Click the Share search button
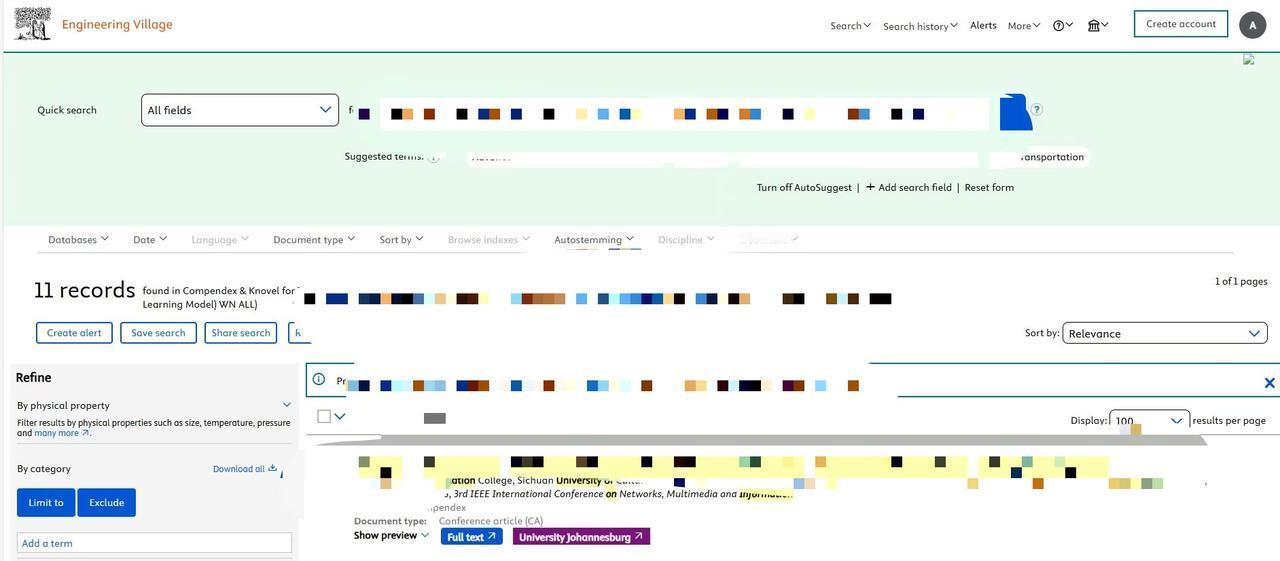 click(240, 333)
